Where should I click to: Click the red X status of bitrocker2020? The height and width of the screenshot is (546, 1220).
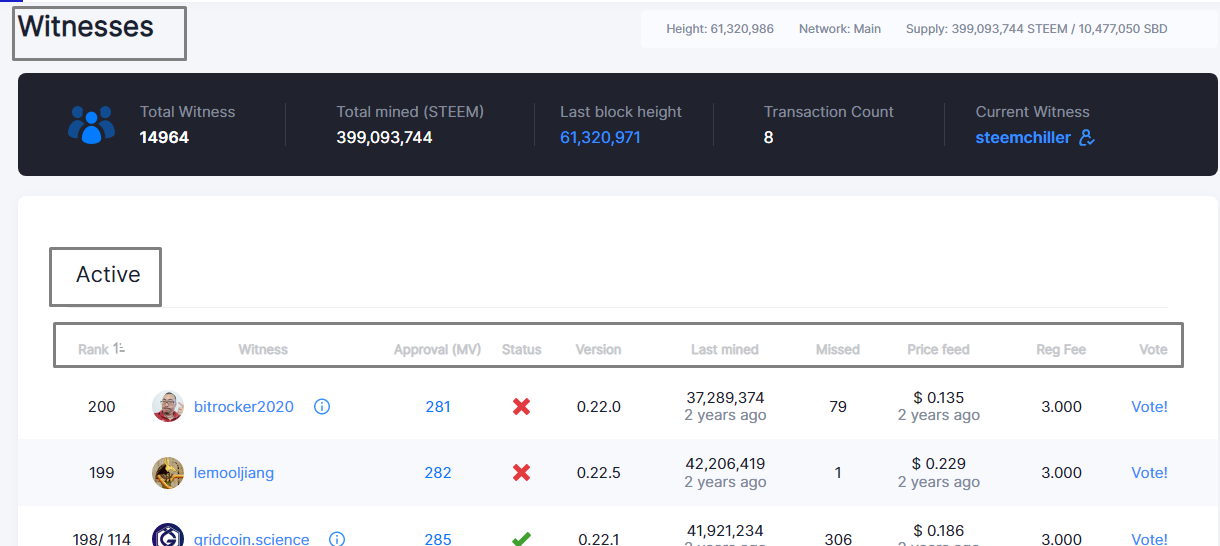(521, 407)
